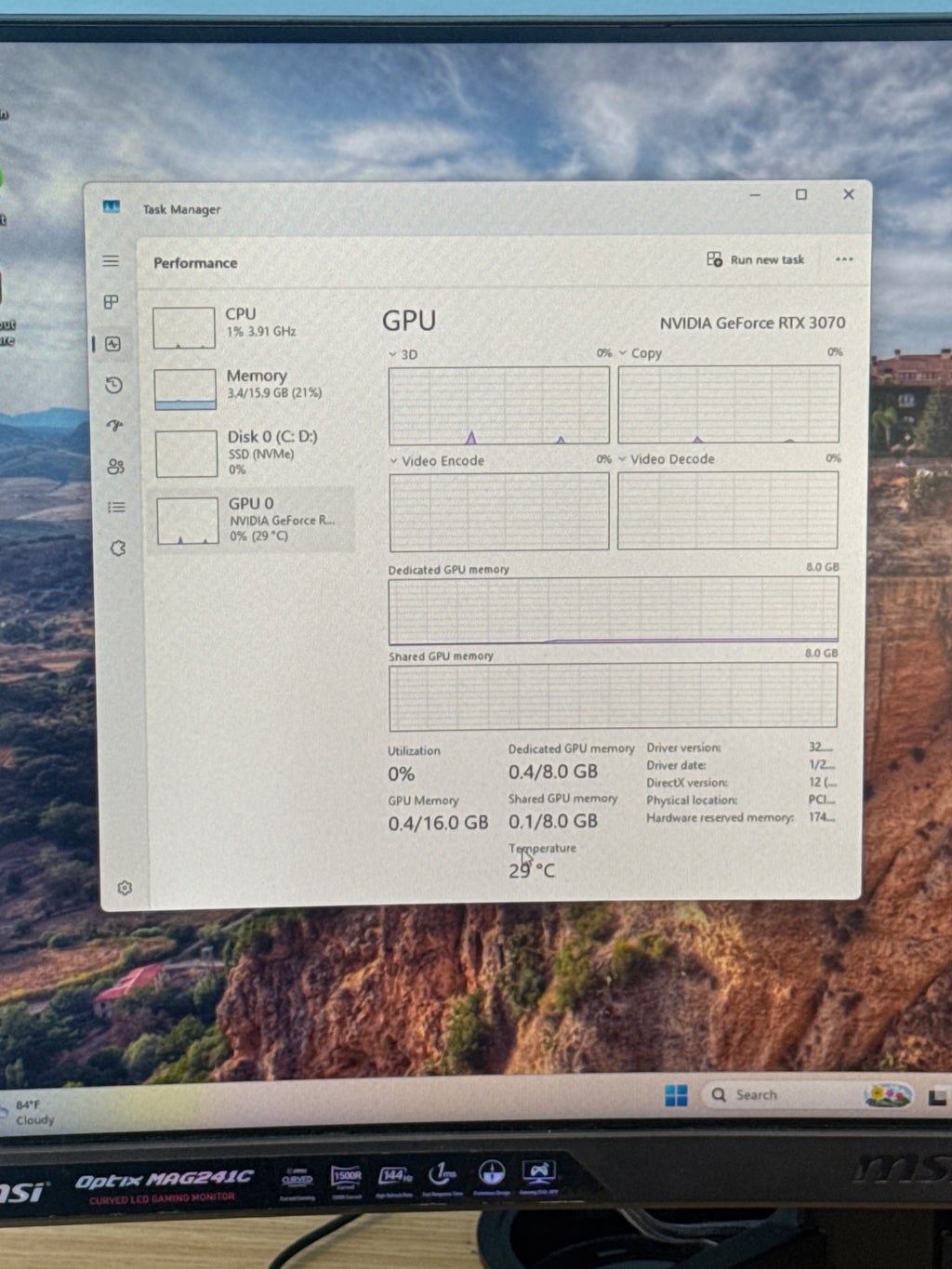Click the Driver date label

click(x=676, y=765)
